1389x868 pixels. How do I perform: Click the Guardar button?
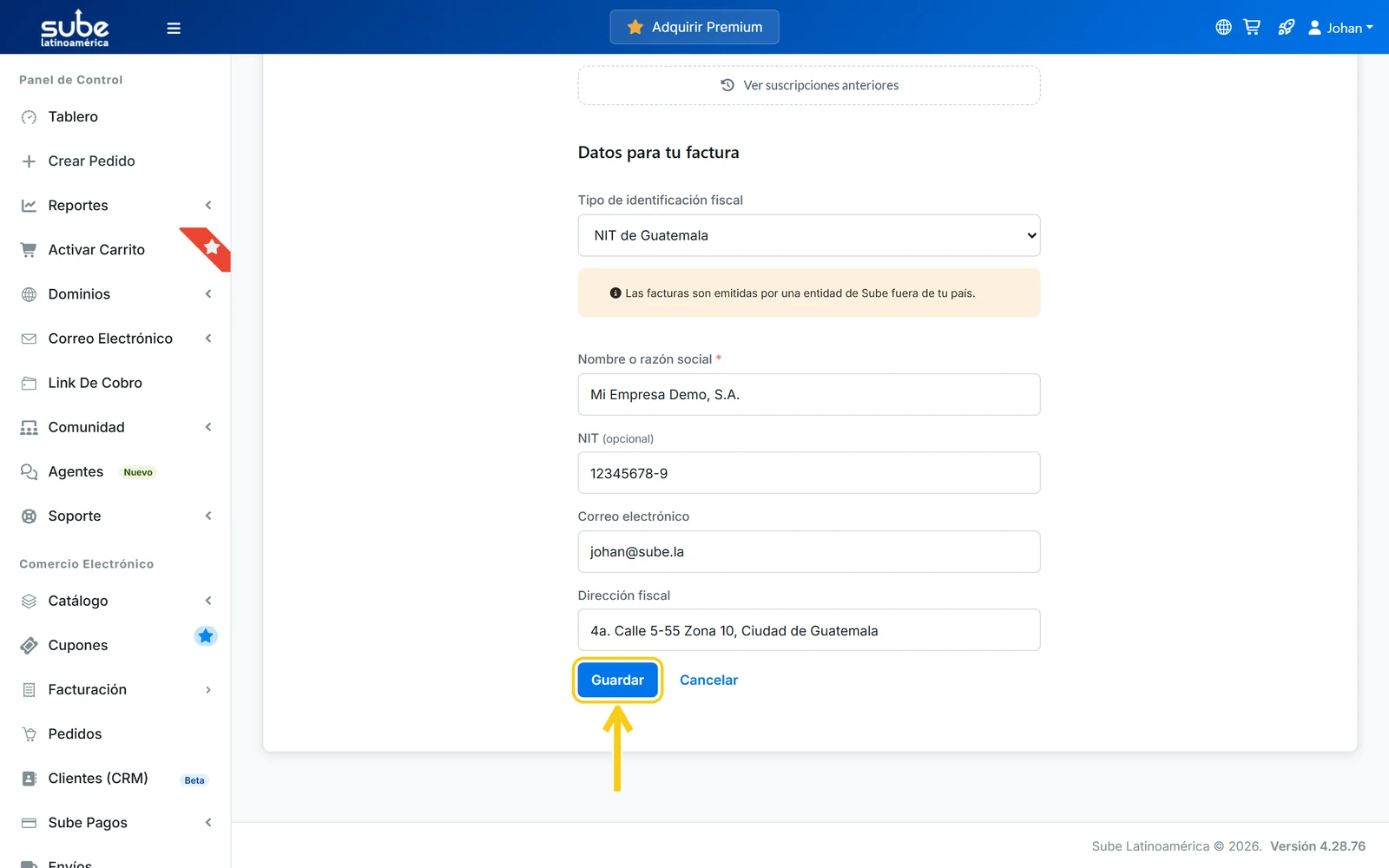(617, 680)
